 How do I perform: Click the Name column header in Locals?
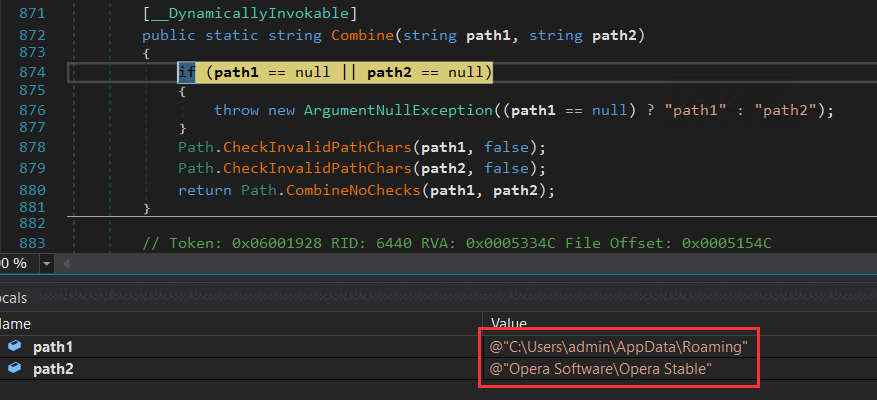tap(15, 324)
